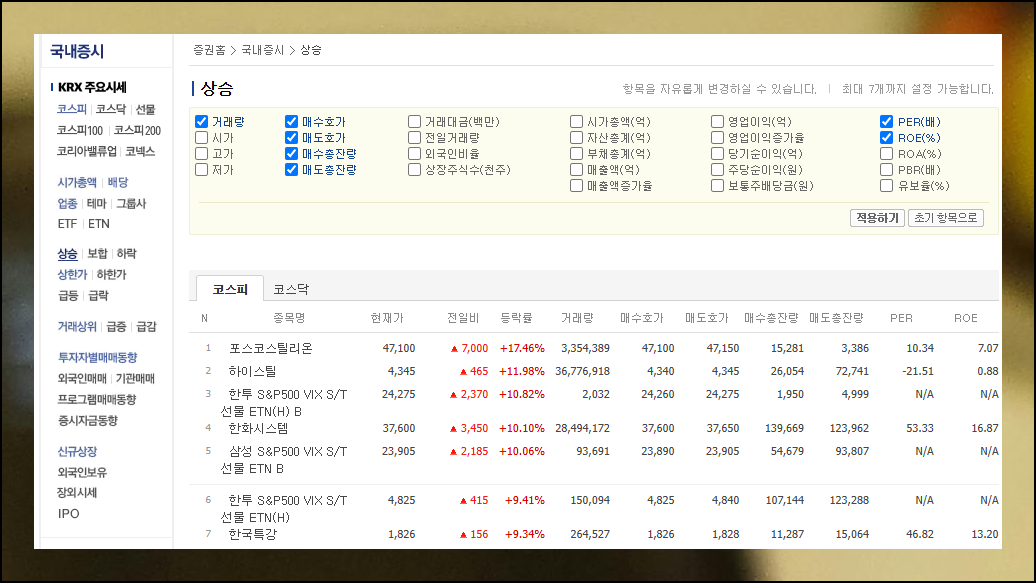Open the 선물 sidebar link

pos(145,109)
